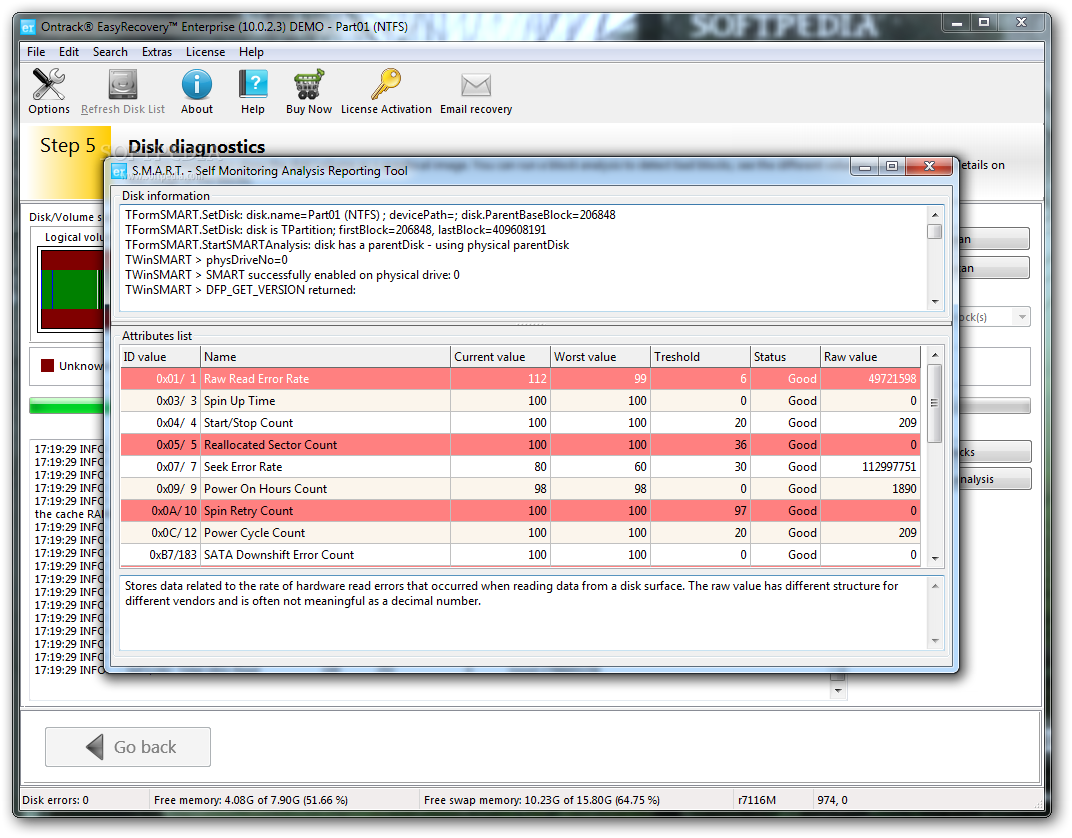Open the Help question mark book icon
Image resolution: width=1072 pixels, height=838 pixels.
point(252,85)
